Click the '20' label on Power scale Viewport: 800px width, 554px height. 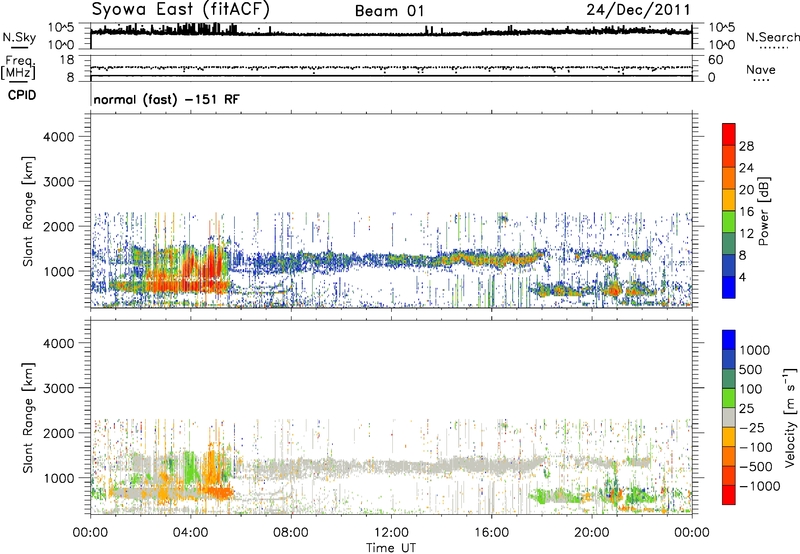point(746,190)
